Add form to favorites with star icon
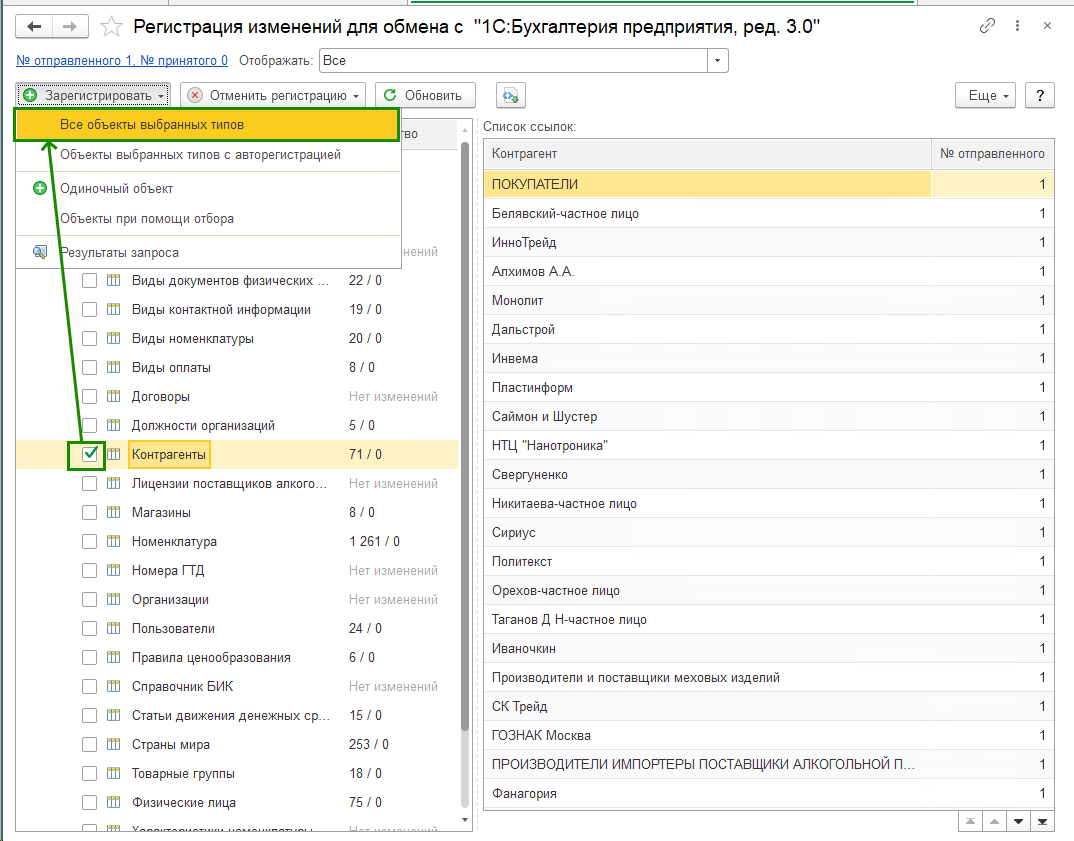The height and width of the screenshot is (841, 1074). pyautogui.click(x=111, y=27)
